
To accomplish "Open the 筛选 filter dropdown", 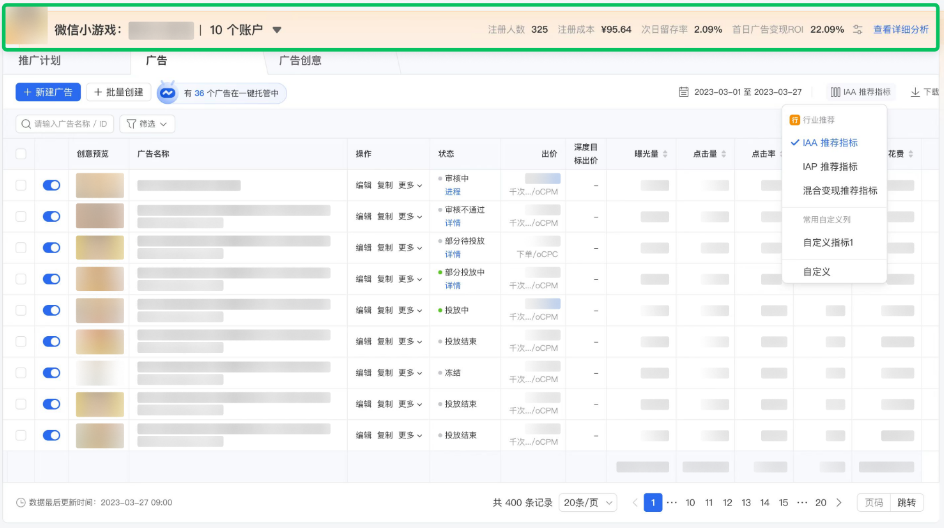I will 147,124.
